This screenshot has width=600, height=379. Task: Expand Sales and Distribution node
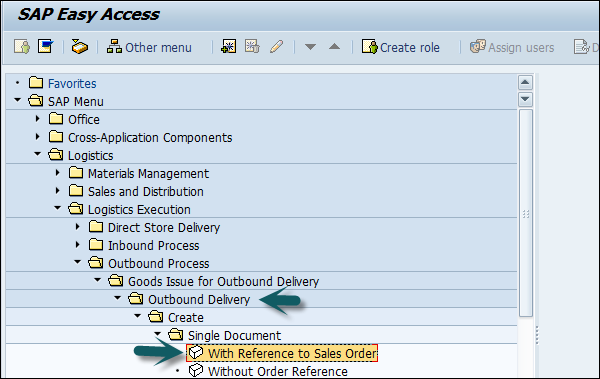click(57, 191)
